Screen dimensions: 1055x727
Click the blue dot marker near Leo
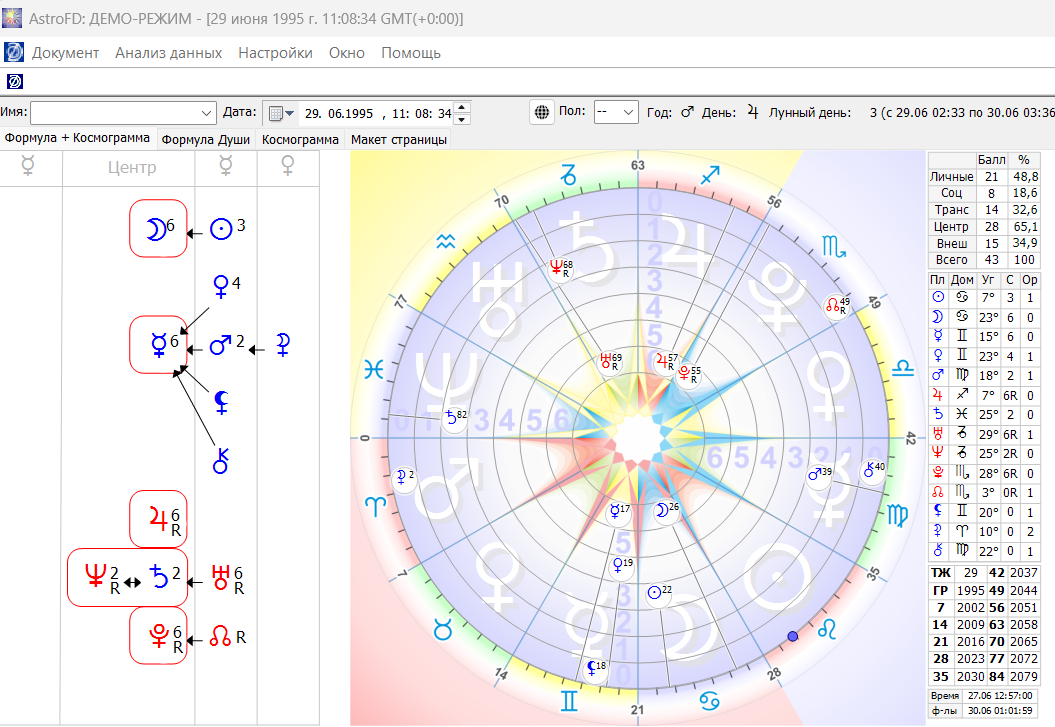click(793, 636)
